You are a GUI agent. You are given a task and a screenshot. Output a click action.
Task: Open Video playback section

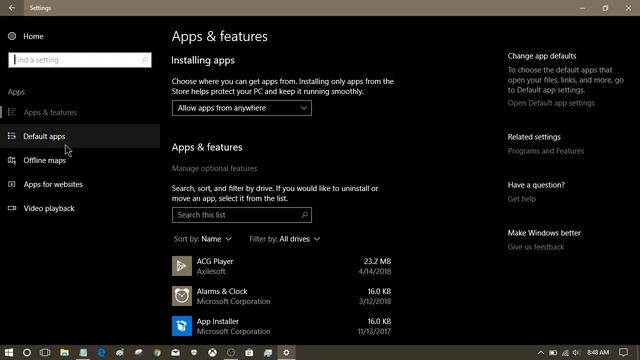coord(80,209)
